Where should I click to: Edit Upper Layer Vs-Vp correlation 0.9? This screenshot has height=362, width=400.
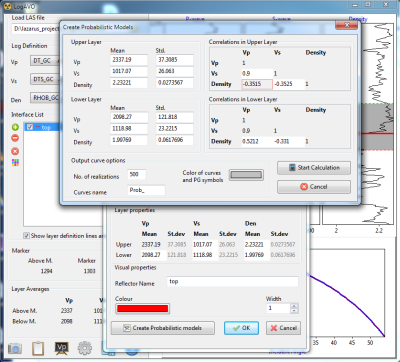tap(257, 73)
